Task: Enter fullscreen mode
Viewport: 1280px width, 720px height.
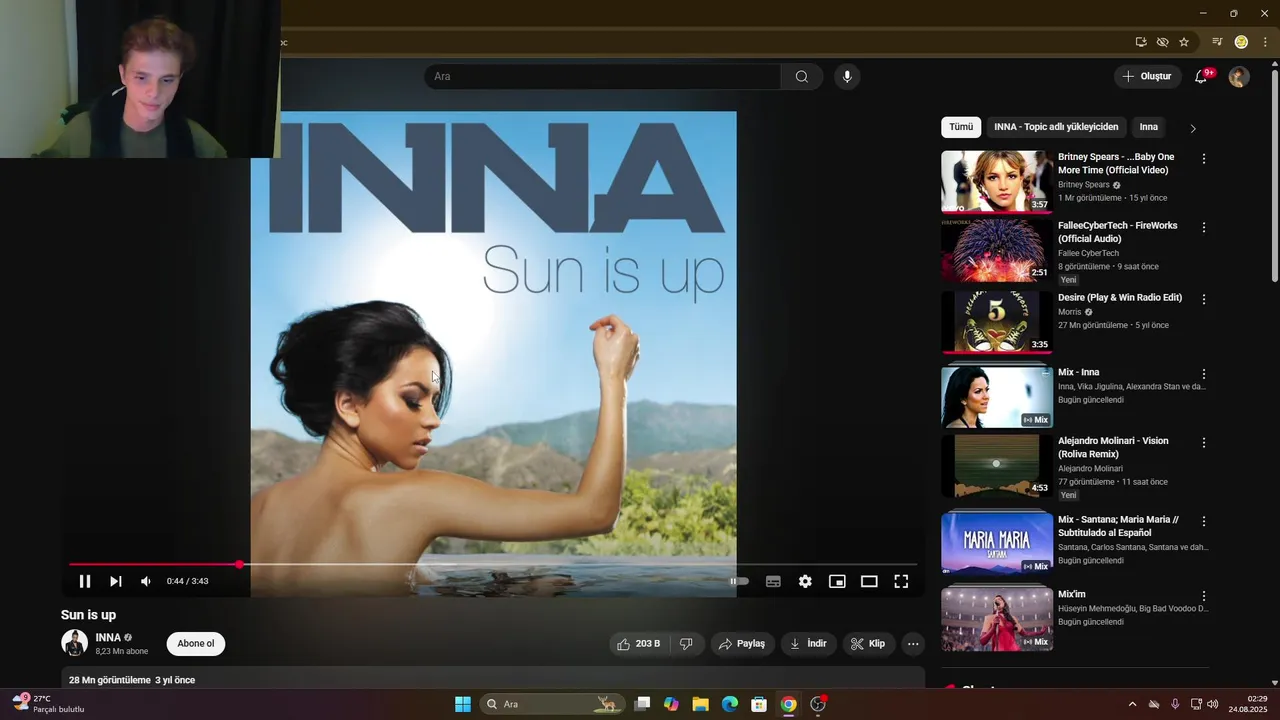Action: click(x=901, y=581)
